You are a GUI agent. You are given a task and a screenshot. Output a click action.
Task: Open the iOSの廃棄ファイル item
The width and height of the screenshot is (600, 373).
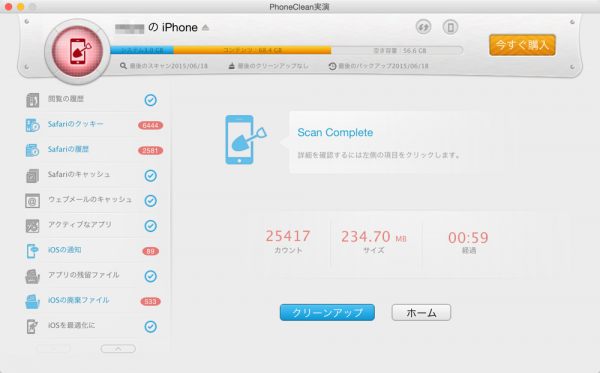tap(94, 301)
